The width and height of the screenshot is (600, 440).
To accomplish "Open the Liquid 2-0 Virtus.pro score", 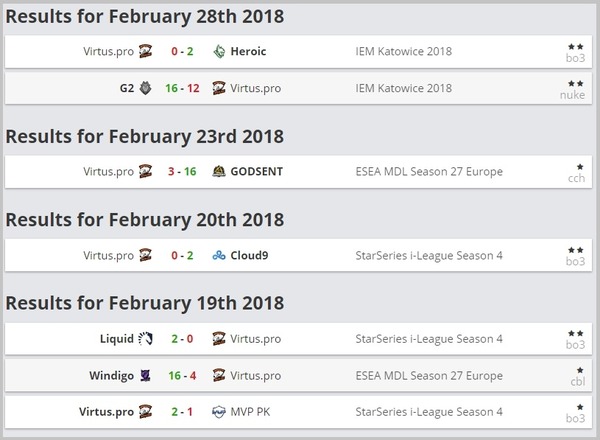I will 182,339.
